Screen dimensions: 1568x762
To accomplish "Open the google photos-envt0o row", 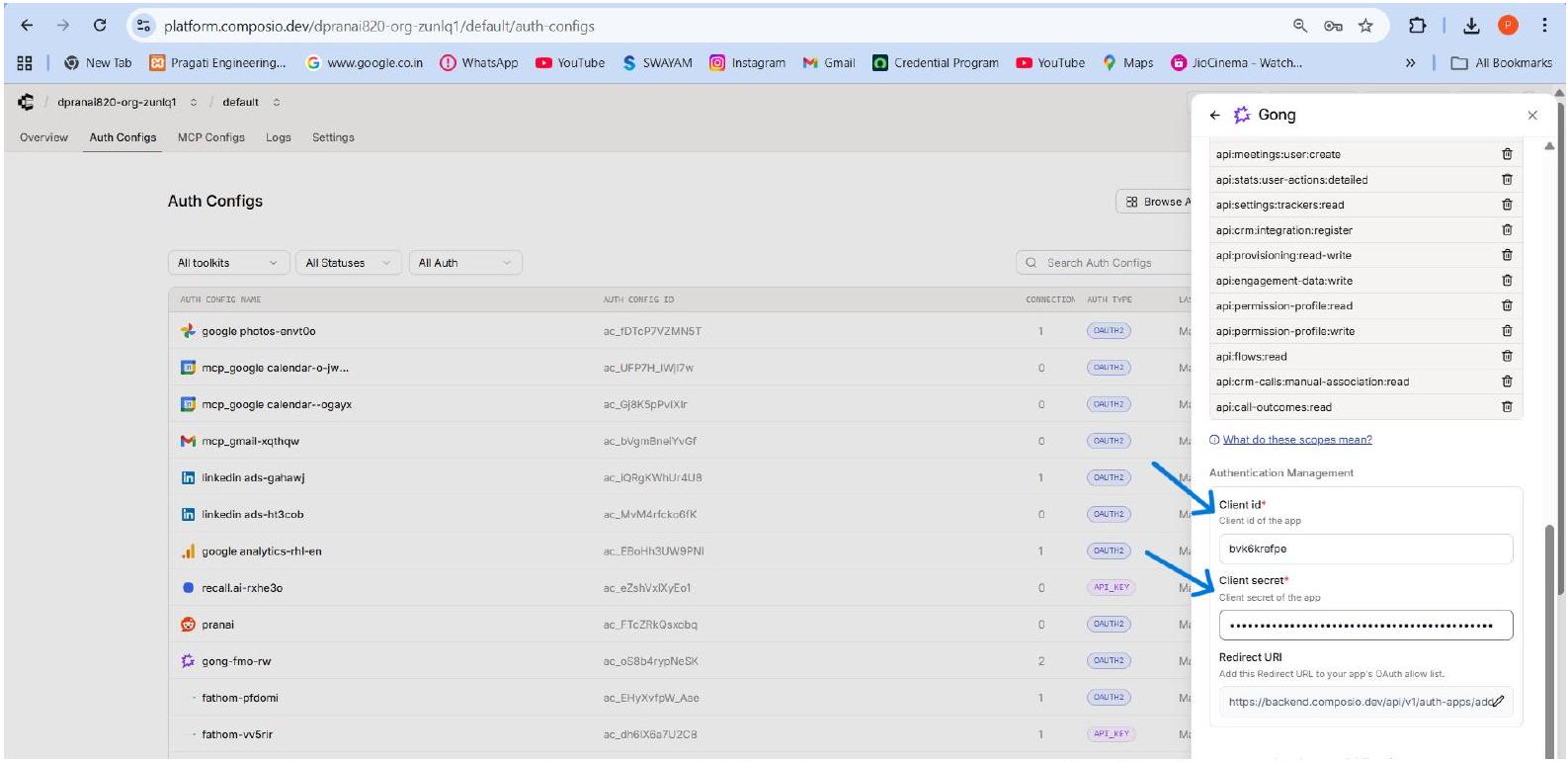I will tap(679, 331).
